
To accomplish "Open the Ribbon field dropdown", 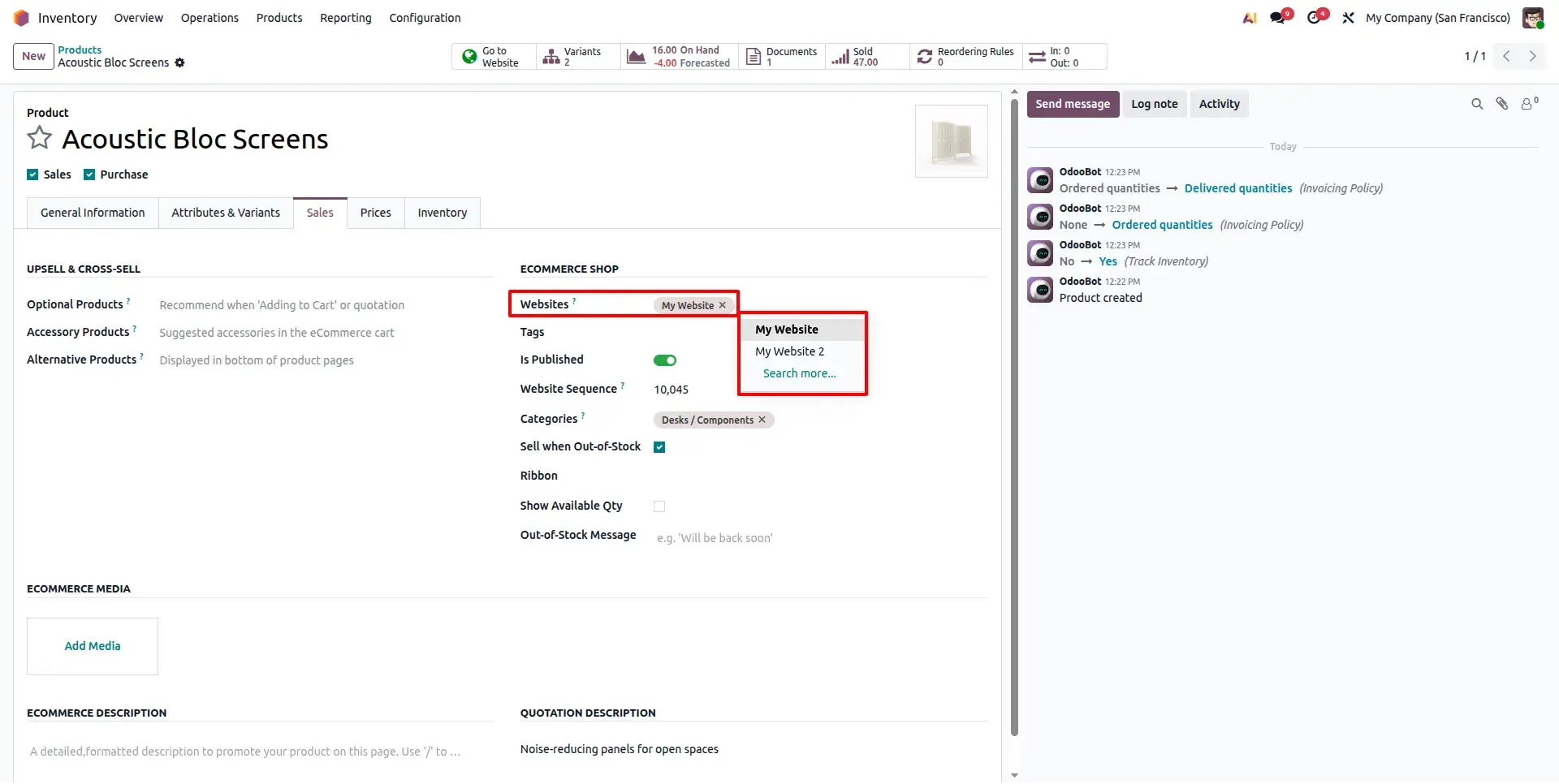I will (x=820, y=476).
